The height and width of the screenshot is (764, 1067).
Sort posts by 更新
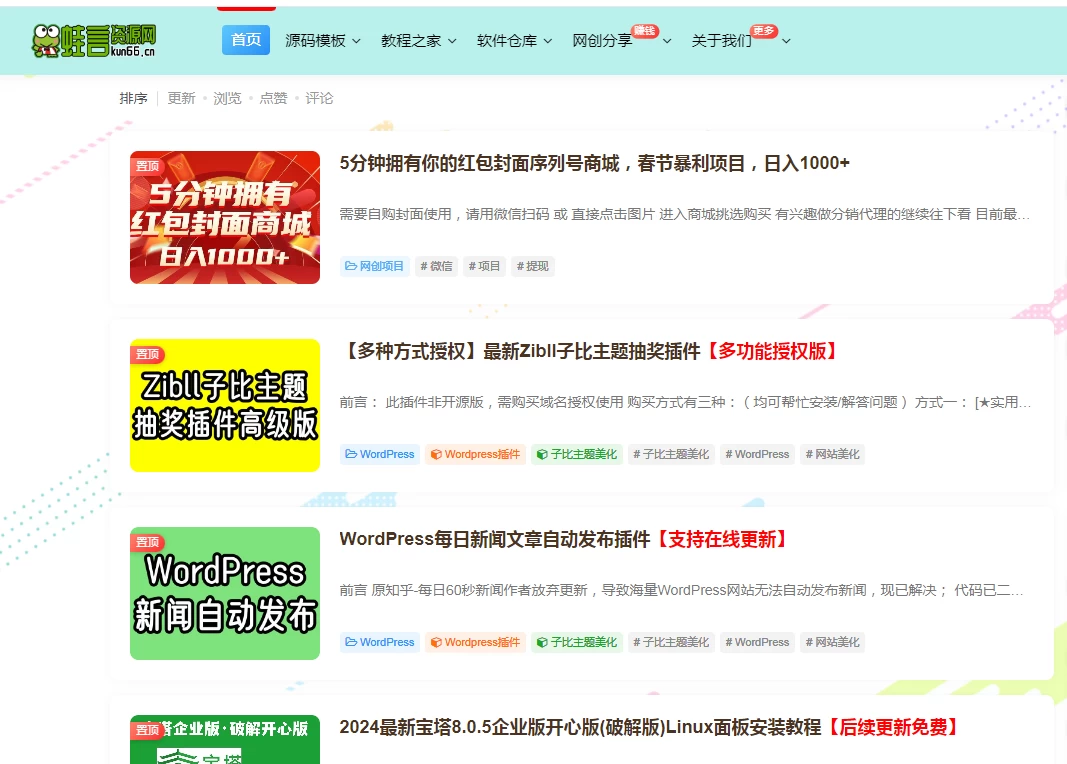click(x=181, y=99)
